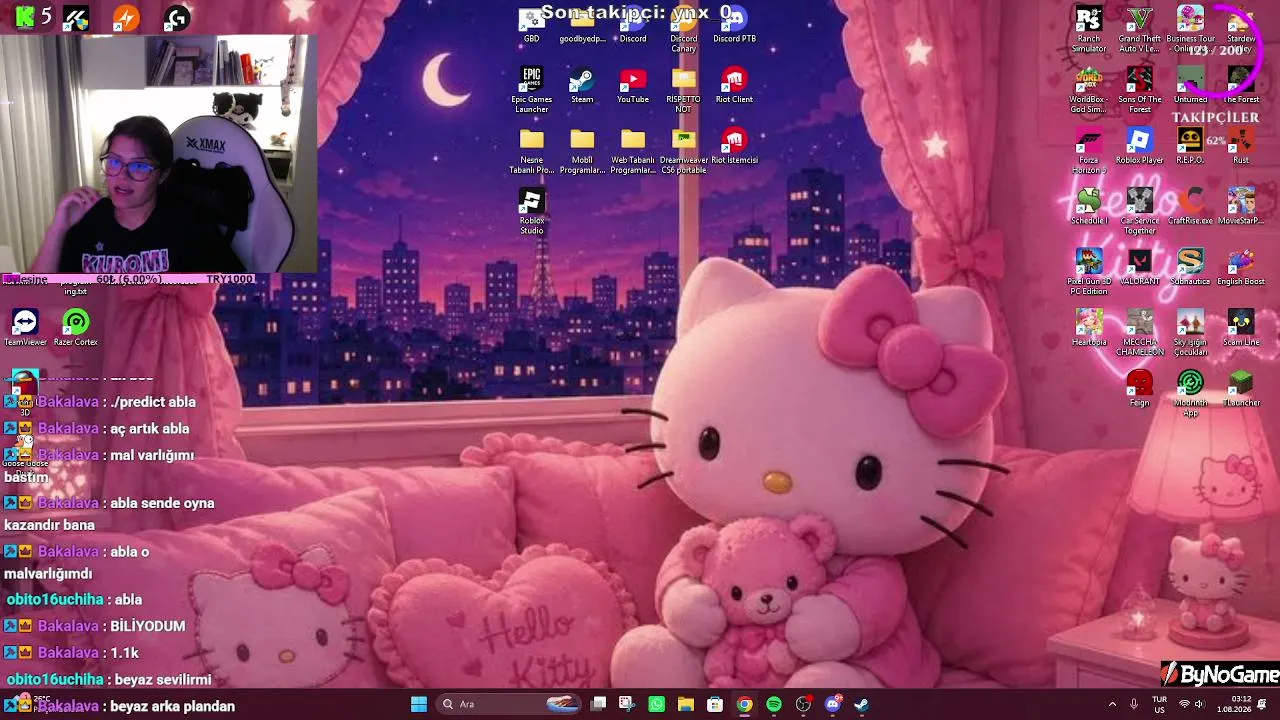Image resolution: width=1280 pixels, height=720 pixels.
Task: Select the Car Service Together shortcut
Action: point(1140,212)
